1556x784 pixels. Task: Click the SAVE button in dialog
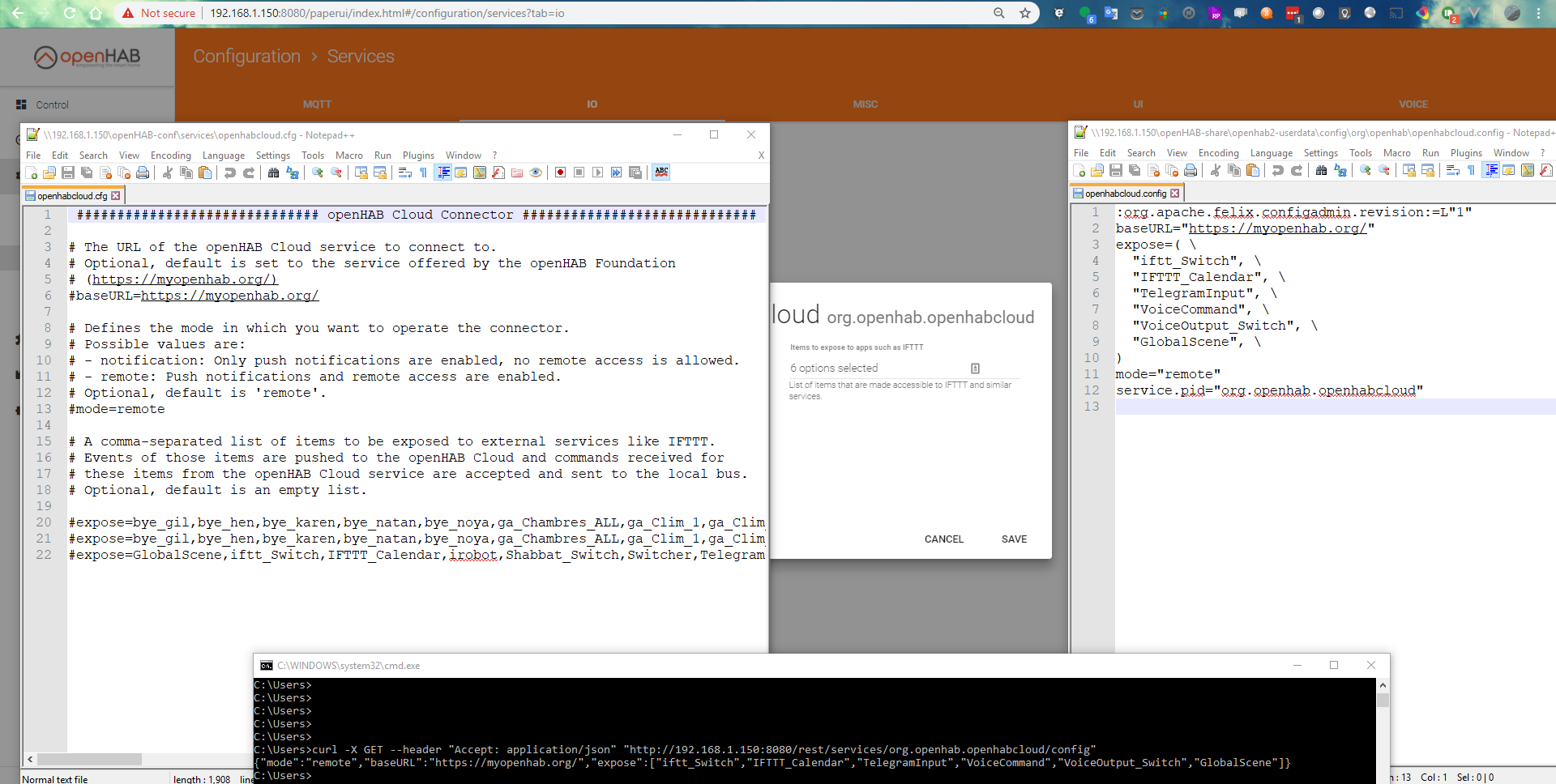pyautogui.click(x=1014, y=539)
